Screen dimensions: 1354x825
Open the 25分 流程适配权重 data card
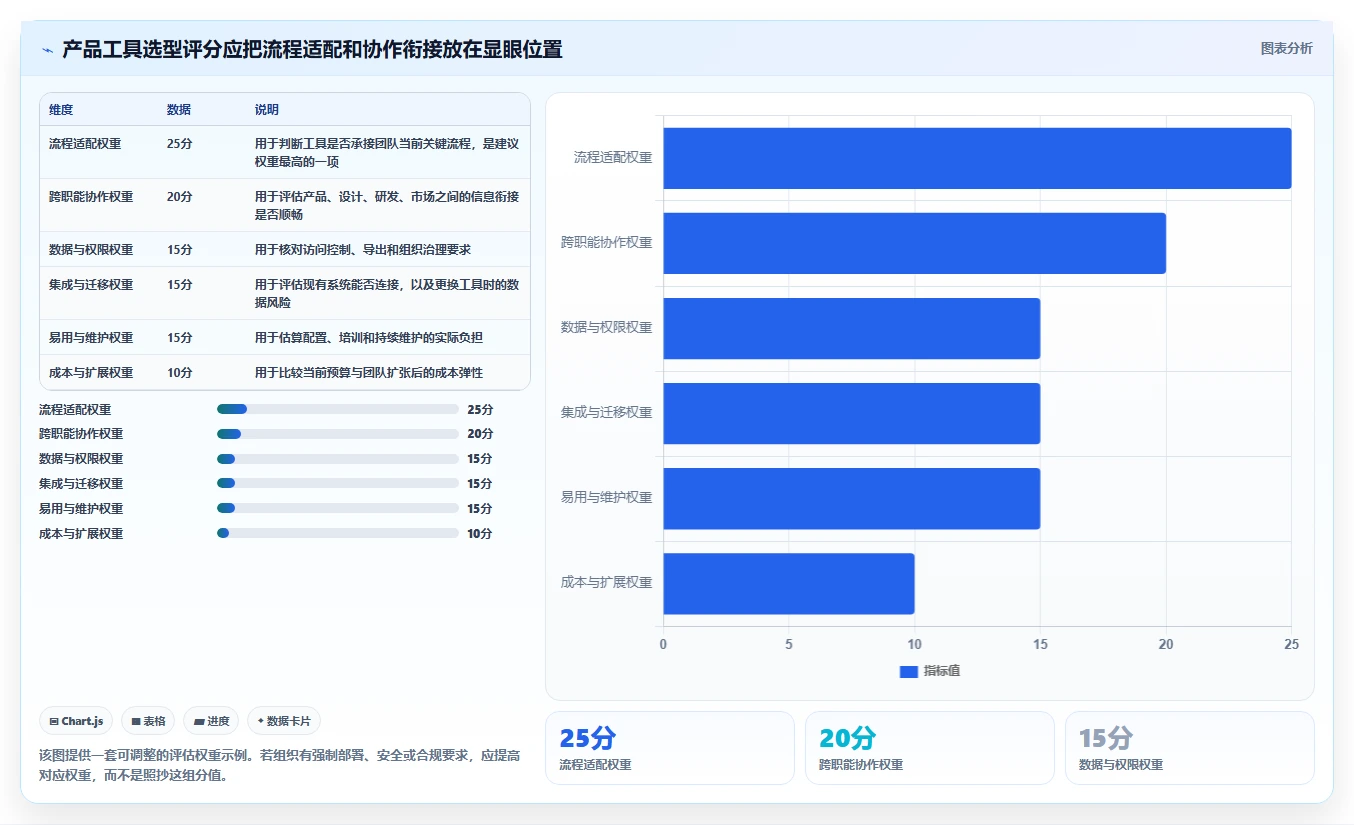point(669,748)
